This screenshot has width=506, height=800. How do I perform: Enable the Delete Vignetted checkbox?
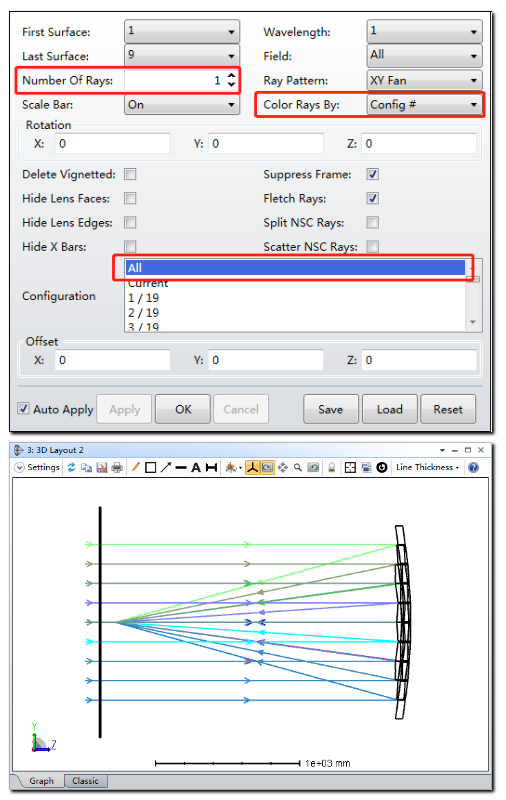click(131, 174)
